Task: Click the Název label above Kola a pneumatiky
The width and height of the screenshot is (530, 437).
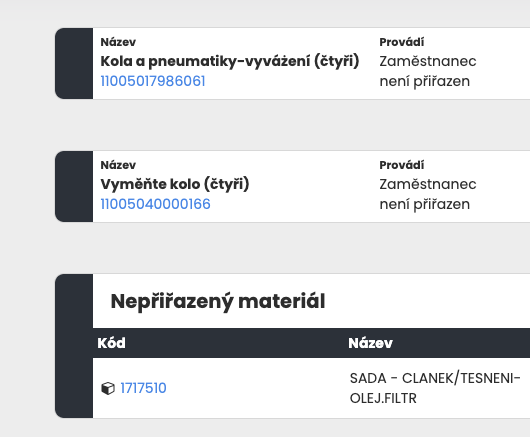Action: coord(118,42)
